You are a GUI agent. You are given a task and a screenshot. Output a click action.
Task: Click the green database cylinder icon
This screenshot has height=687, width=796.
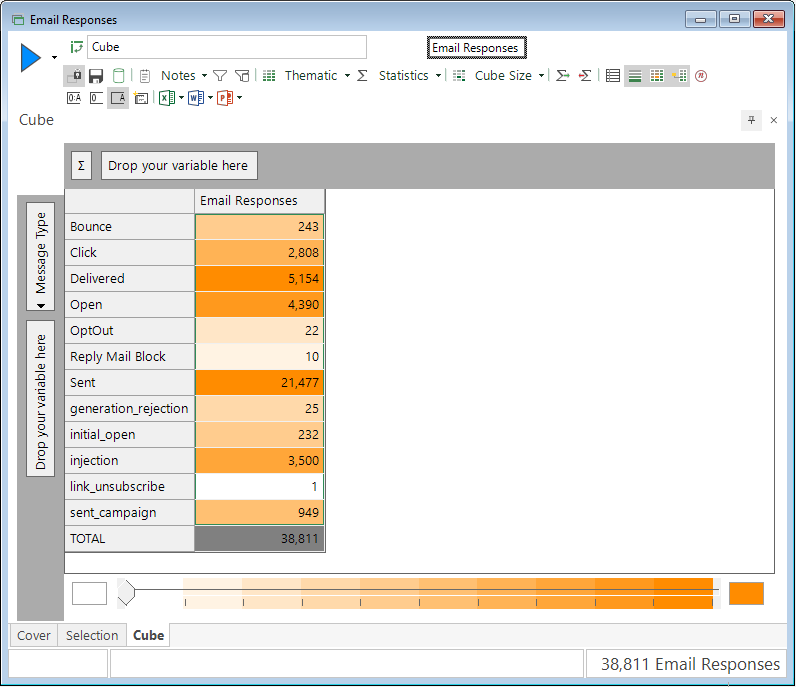(118, 76)
